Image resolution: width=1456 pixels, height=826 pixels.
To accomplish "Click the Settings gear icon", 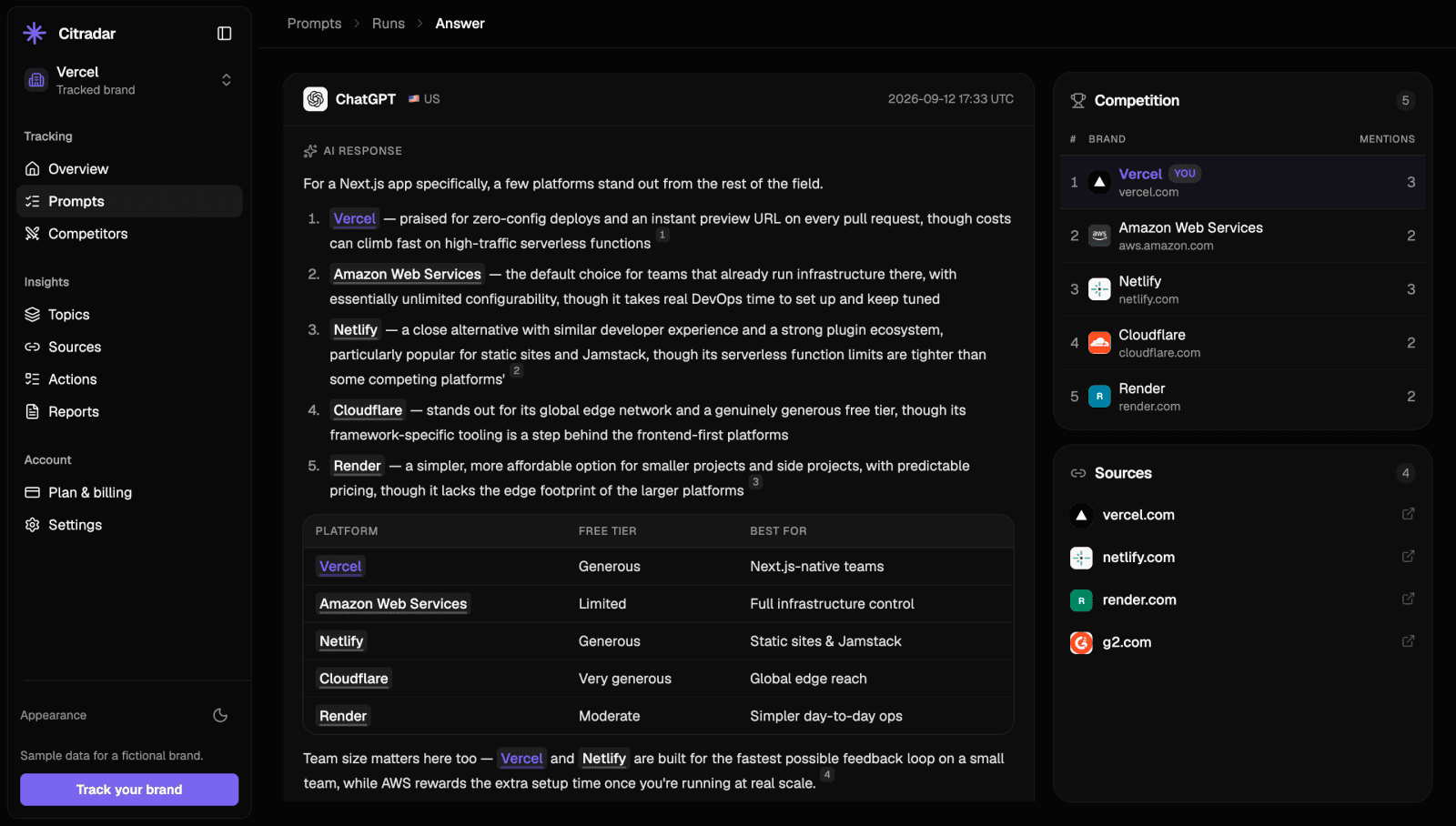I will click(x=33, y=525).
